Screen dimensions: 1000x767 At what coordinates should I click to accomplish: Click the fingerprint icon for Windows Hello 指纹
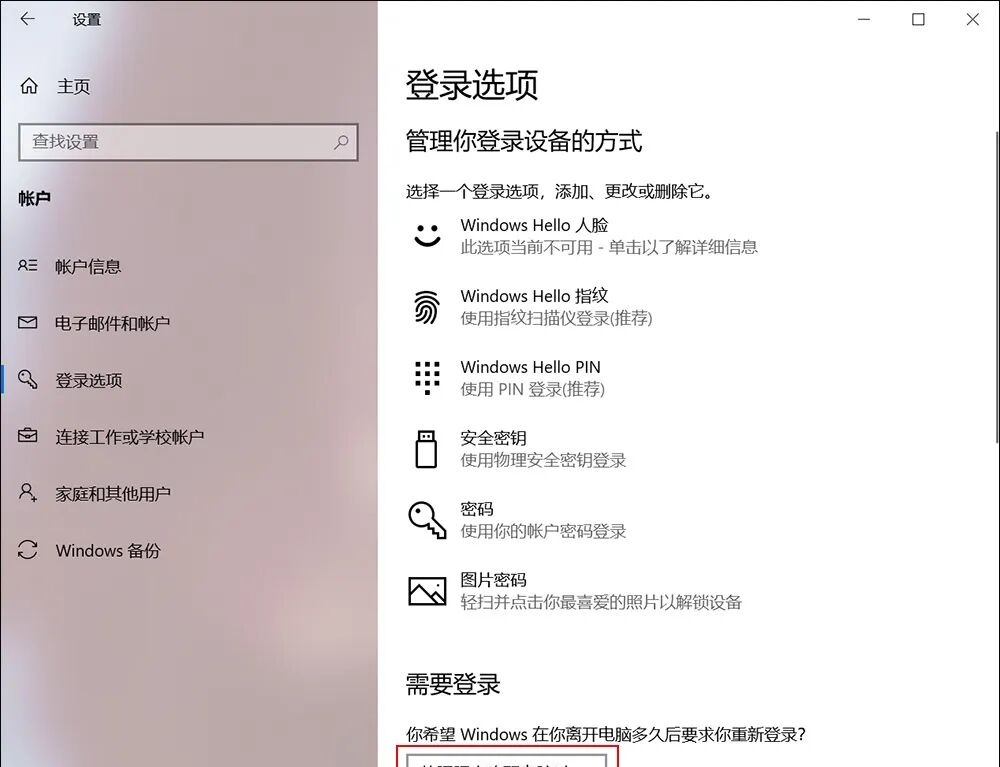click(x=427, y=307)
